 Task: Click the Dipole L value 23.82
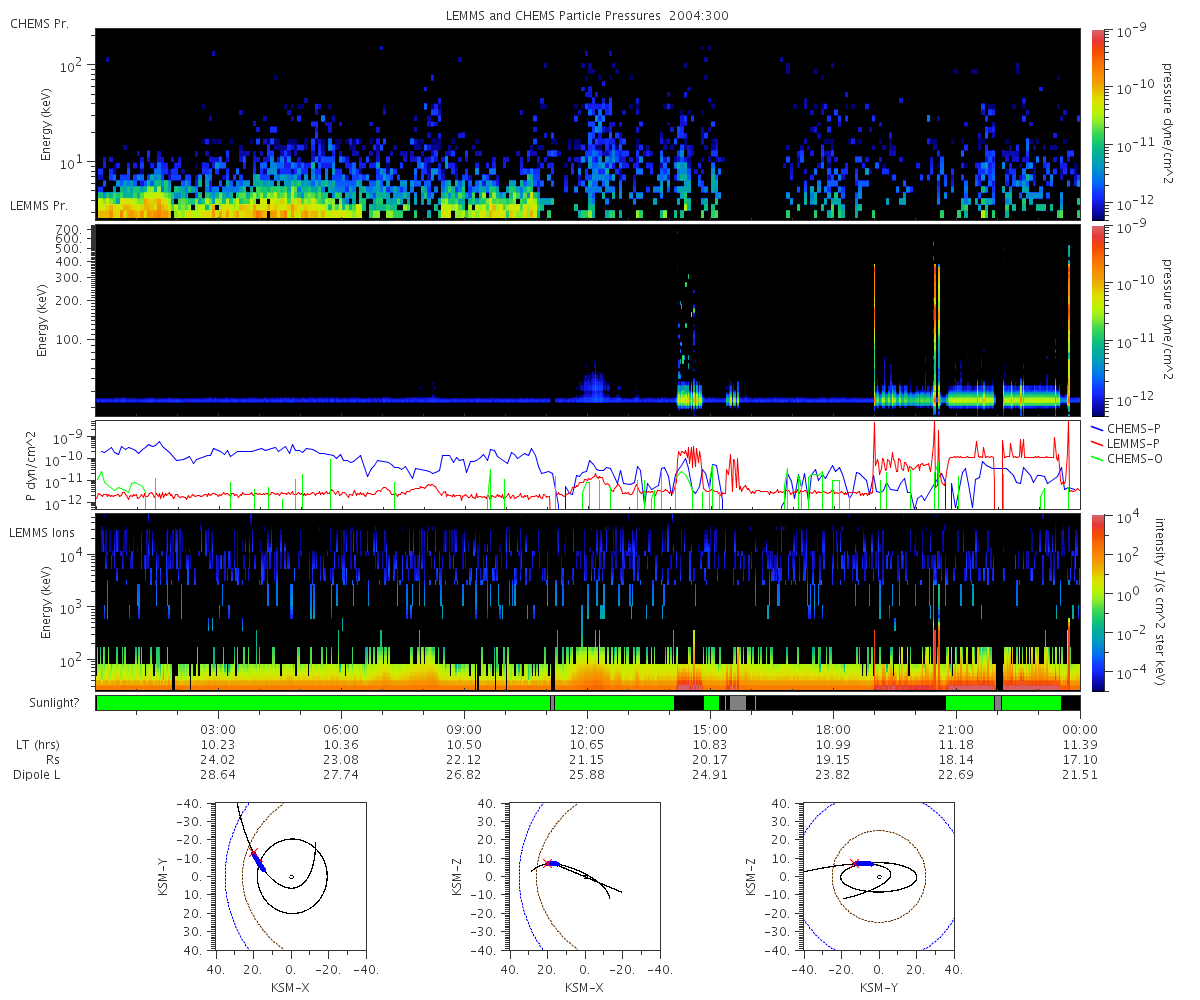point(833,775)
